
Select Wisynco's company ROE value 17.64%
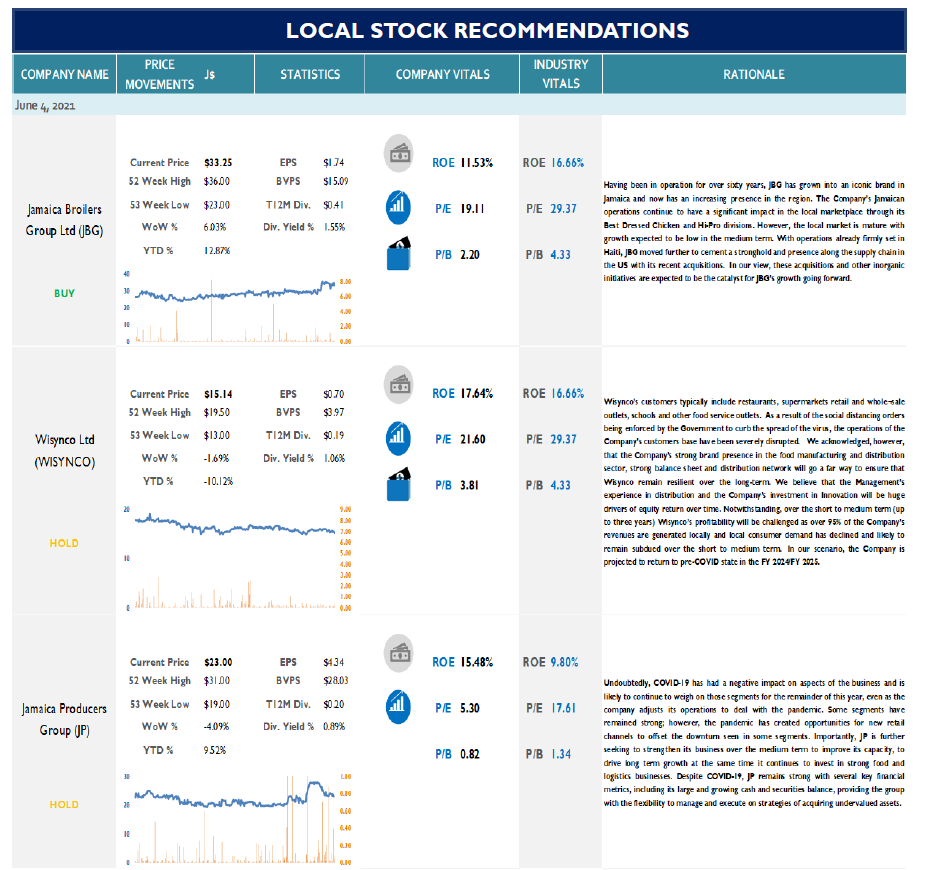tap(477, 393)
